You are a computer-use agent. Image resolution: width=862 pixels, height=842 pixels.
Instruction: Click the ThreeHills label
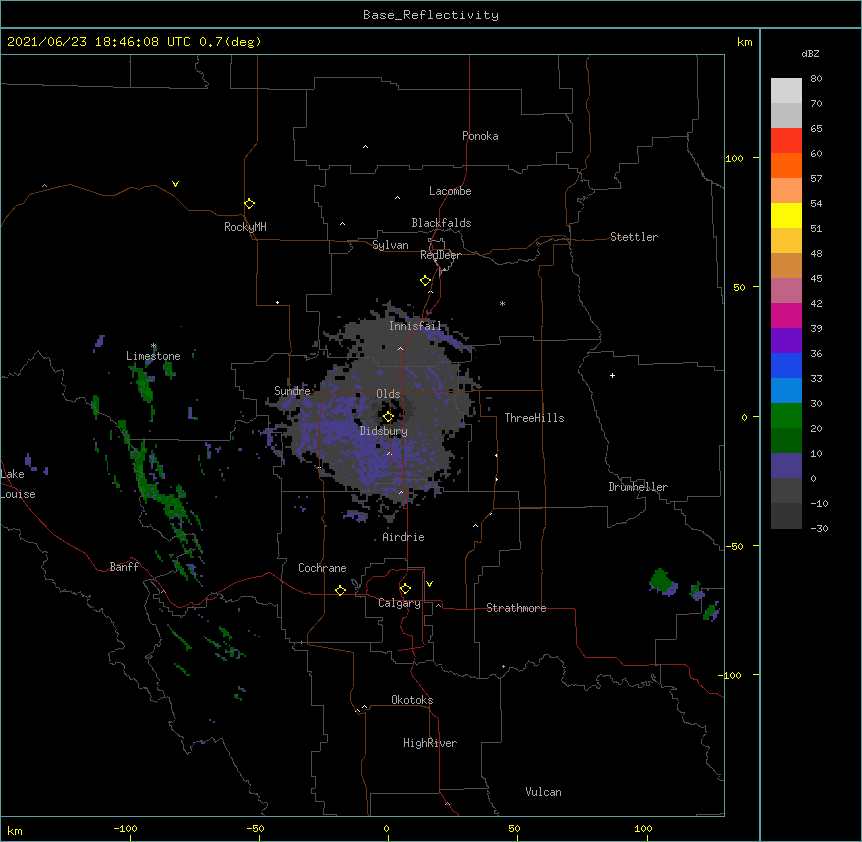534,418
